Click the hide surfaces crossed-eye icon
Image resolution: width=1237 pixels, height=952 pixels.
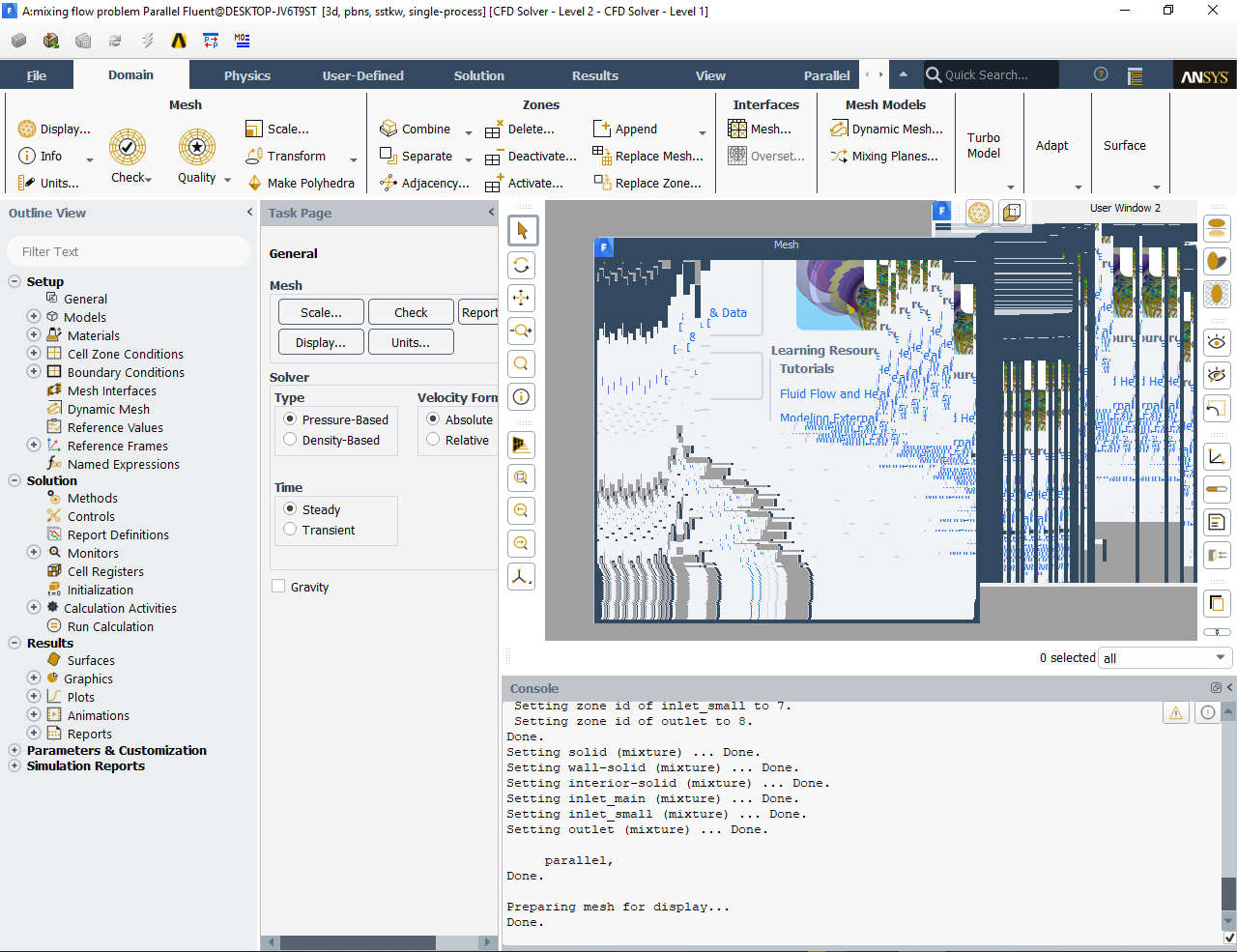pyautogui.click(x=1217, y=375)
